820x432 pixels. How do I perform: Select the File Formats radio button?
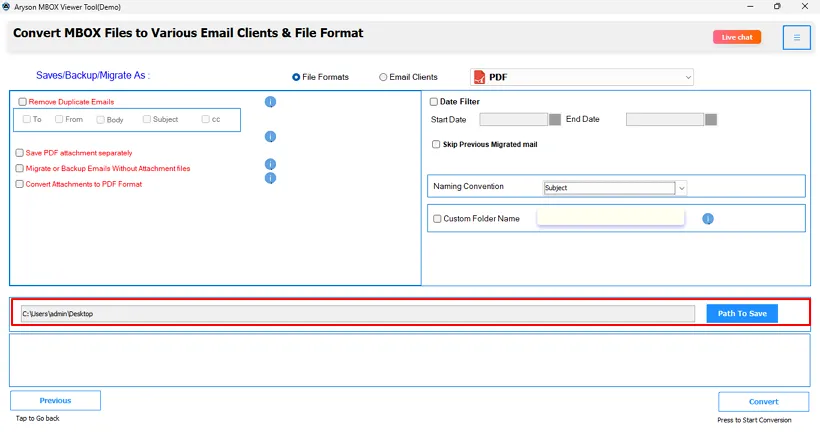click(x=296, y=77)
